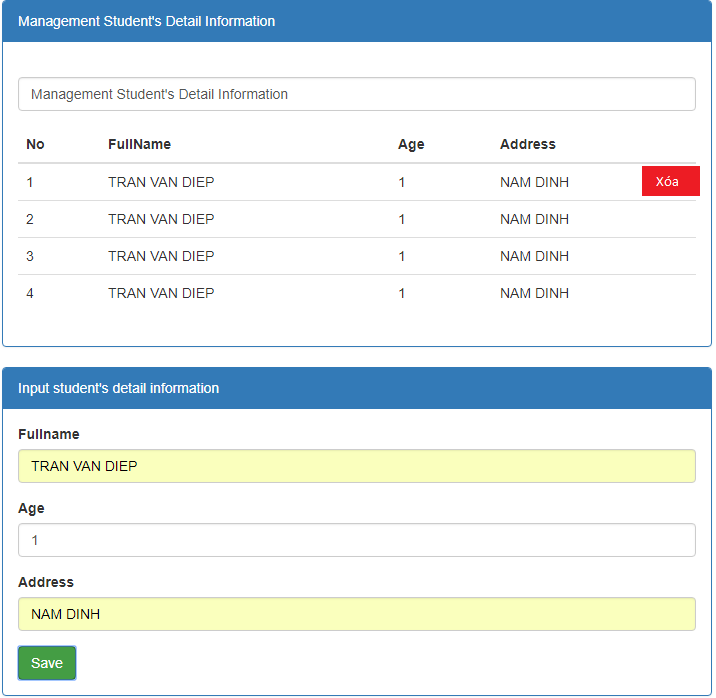
Task: Click the No column header
Action: 35,144
